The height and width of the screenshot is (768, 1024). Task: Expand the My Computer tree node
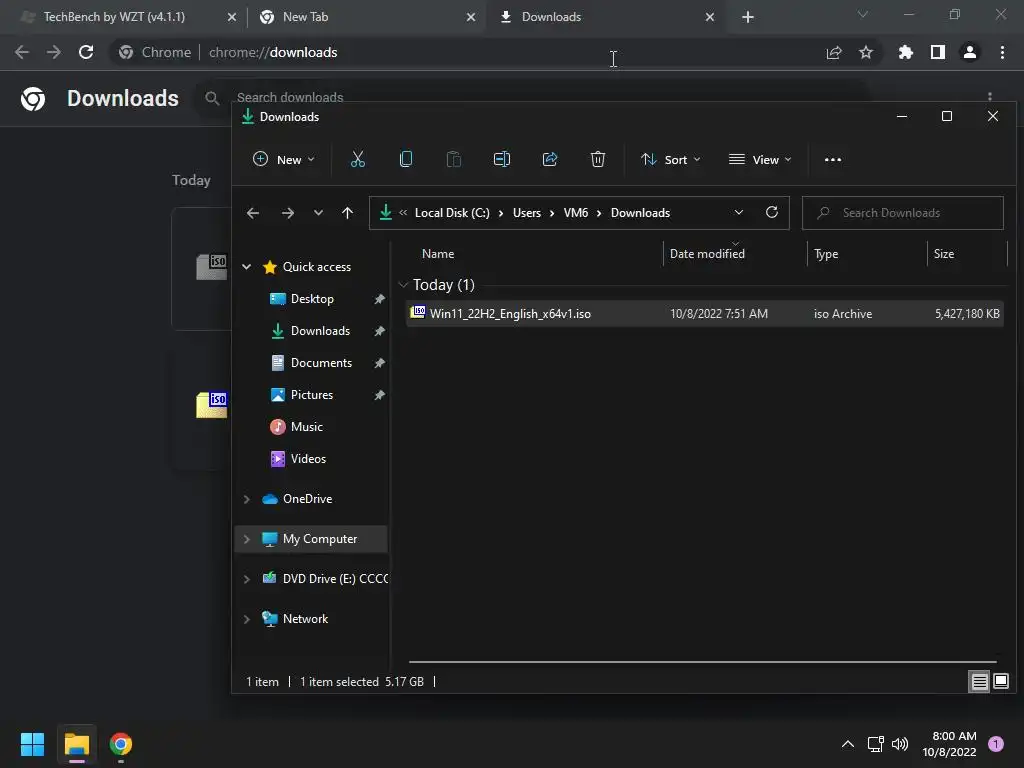247,539
